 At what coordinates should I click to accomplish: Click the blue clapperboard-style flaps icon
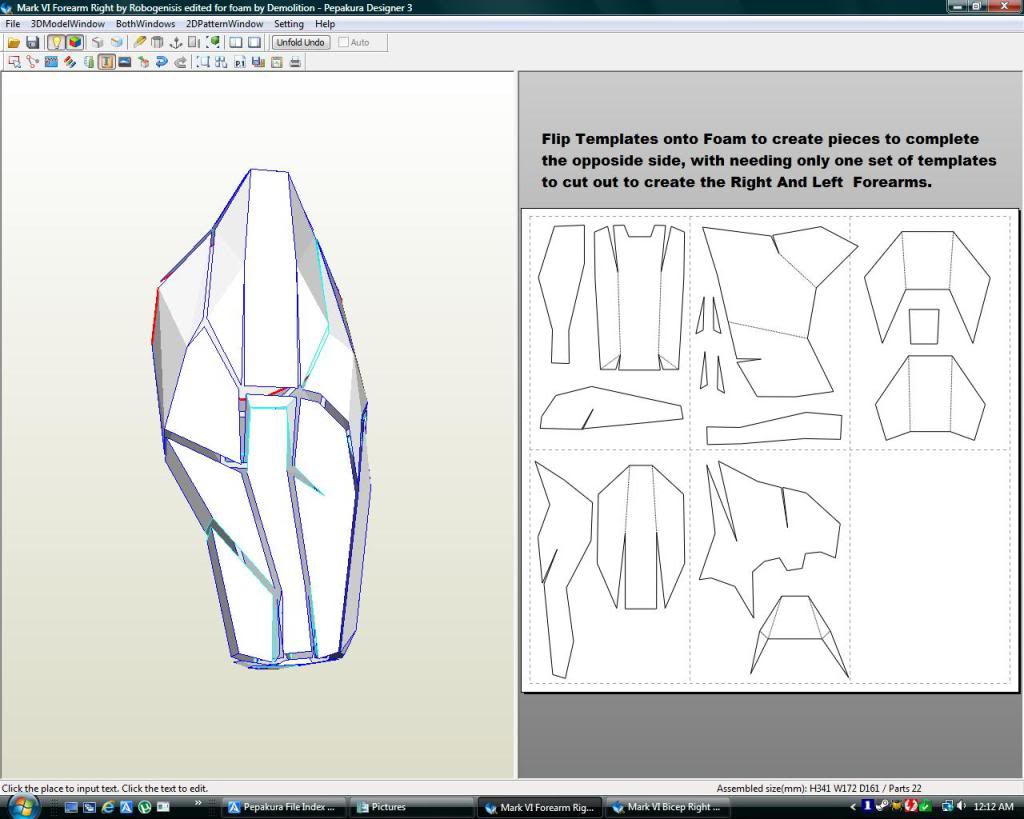[x=51, y=62]
